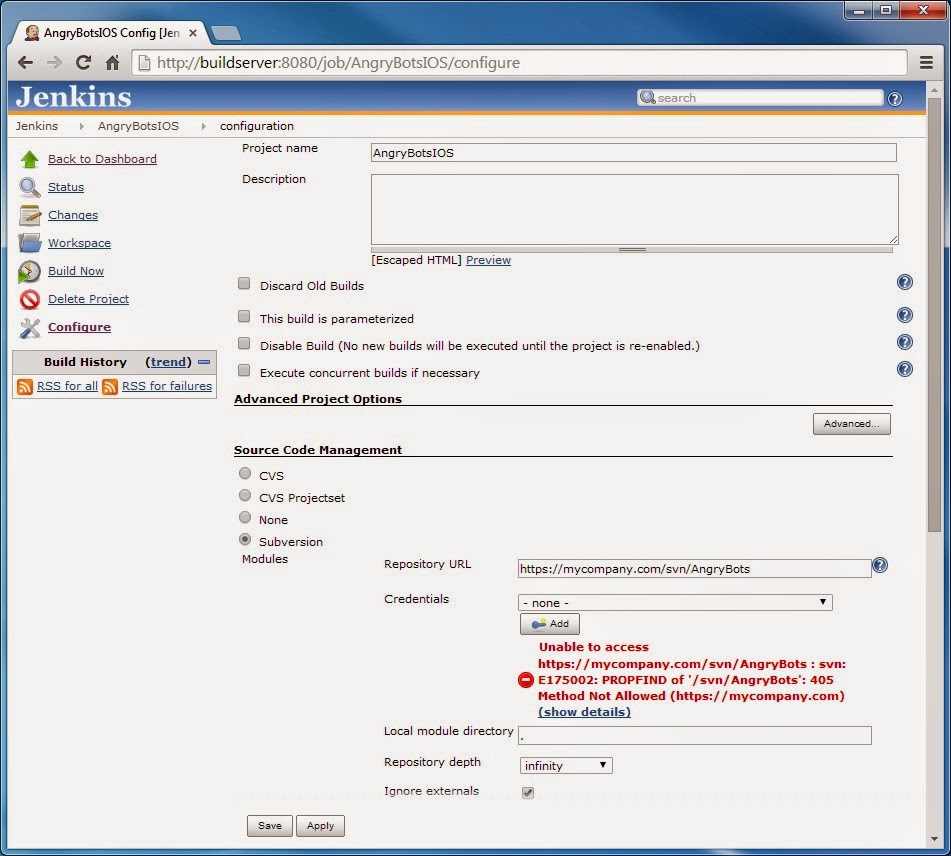951x856 pixels.
Task: Toggle the Ignore externals checkbox
Action: pyautogui.click(x=528, y=792)
